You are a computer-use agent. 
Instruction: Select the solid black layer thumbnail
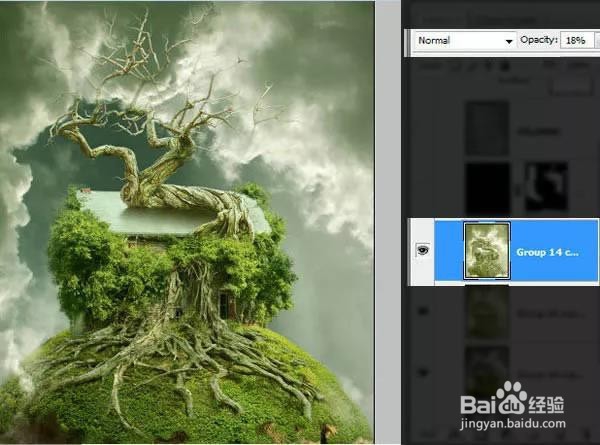[x=488, y=188]
